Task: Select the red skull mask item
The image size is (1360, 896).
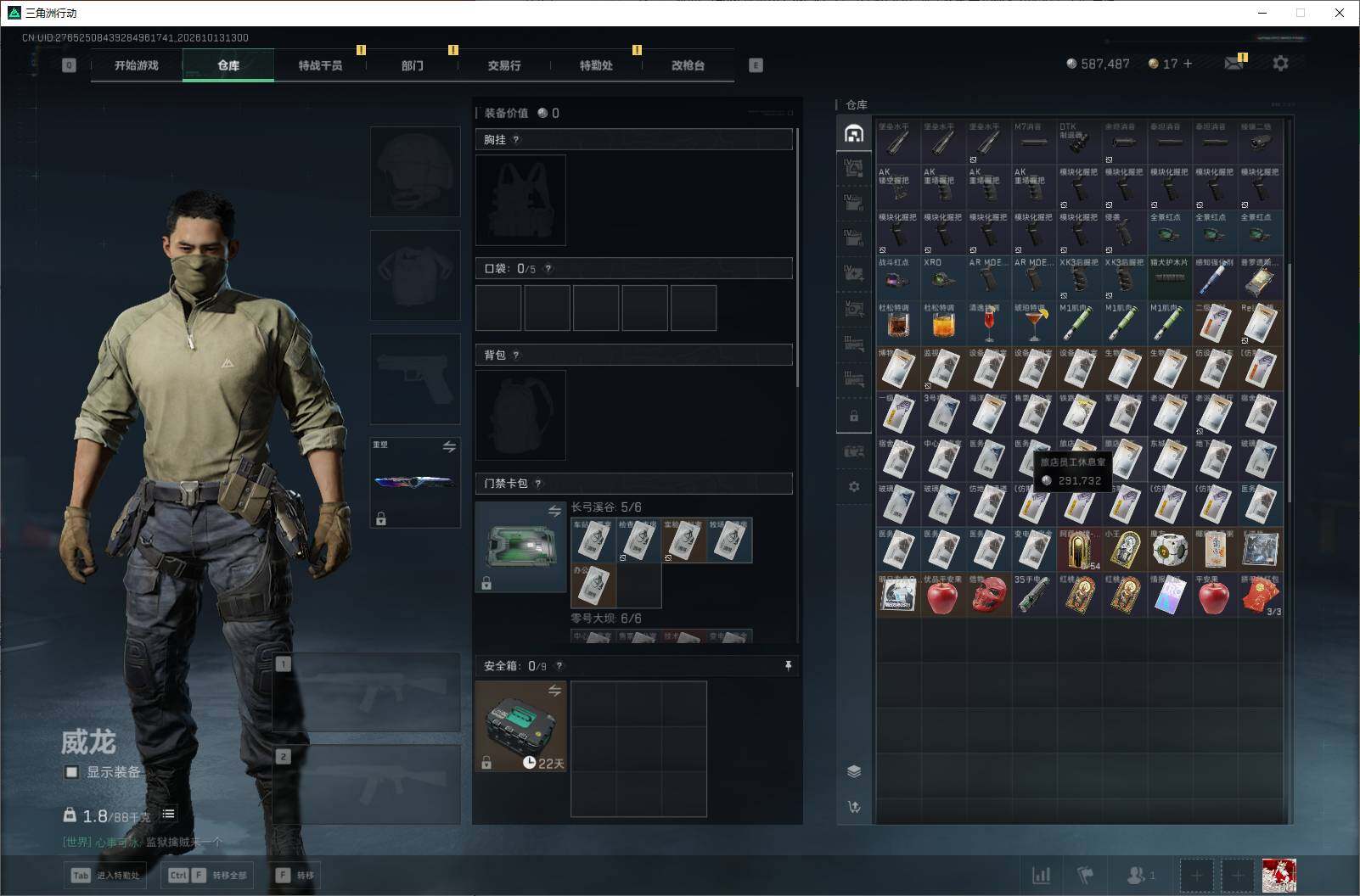Action: 988,596
